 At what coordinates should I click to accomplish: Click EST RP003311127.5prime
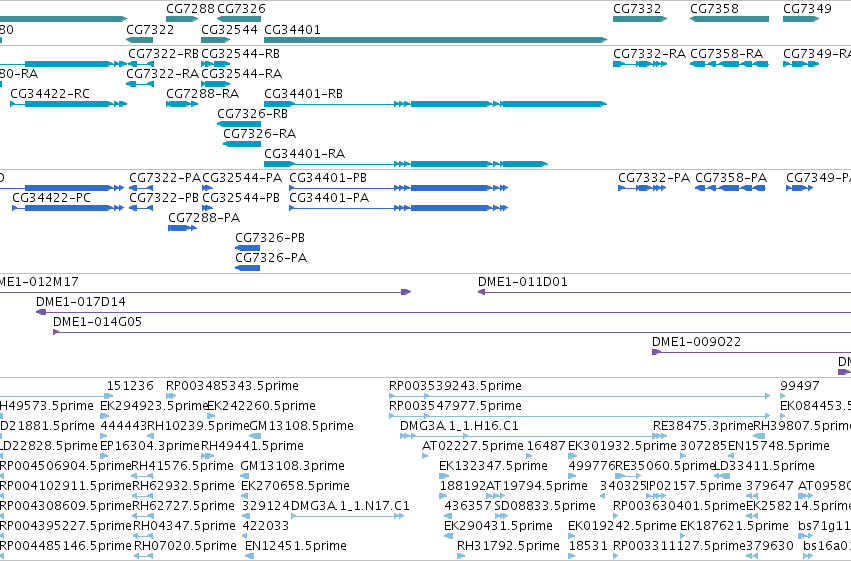click(616, 556)
